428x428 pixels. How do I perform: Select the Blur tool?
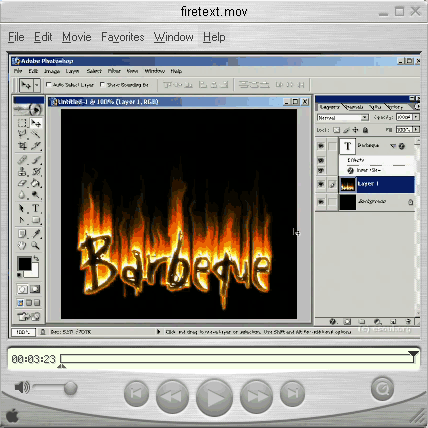(x=22, y=194)
